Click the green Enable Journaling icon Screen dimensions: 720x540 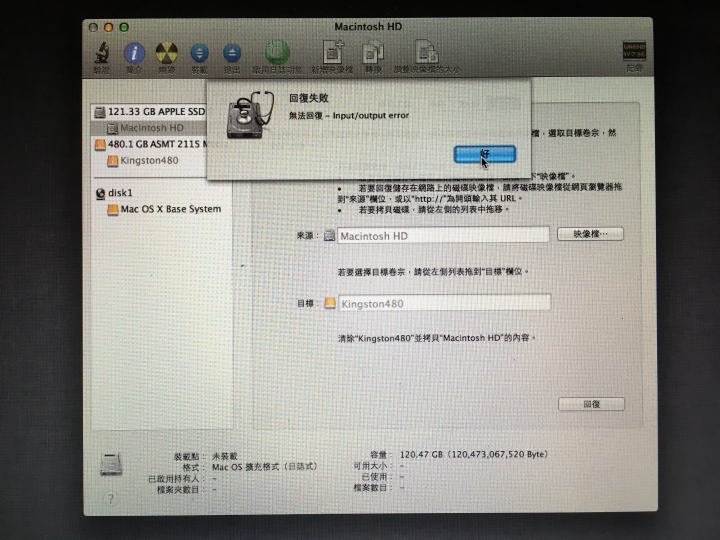coord(277,52)
